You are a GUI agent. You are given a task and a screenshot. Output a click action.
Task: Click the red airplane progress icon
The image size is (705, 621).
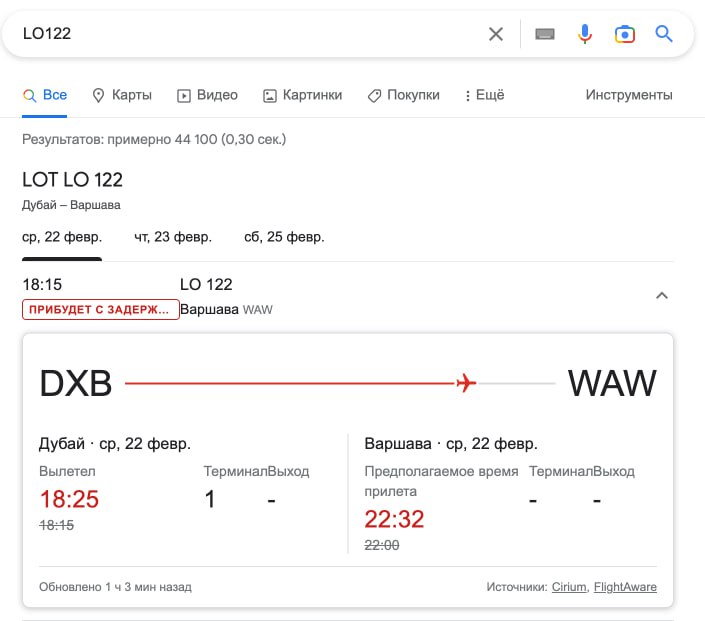pos(465,383)
